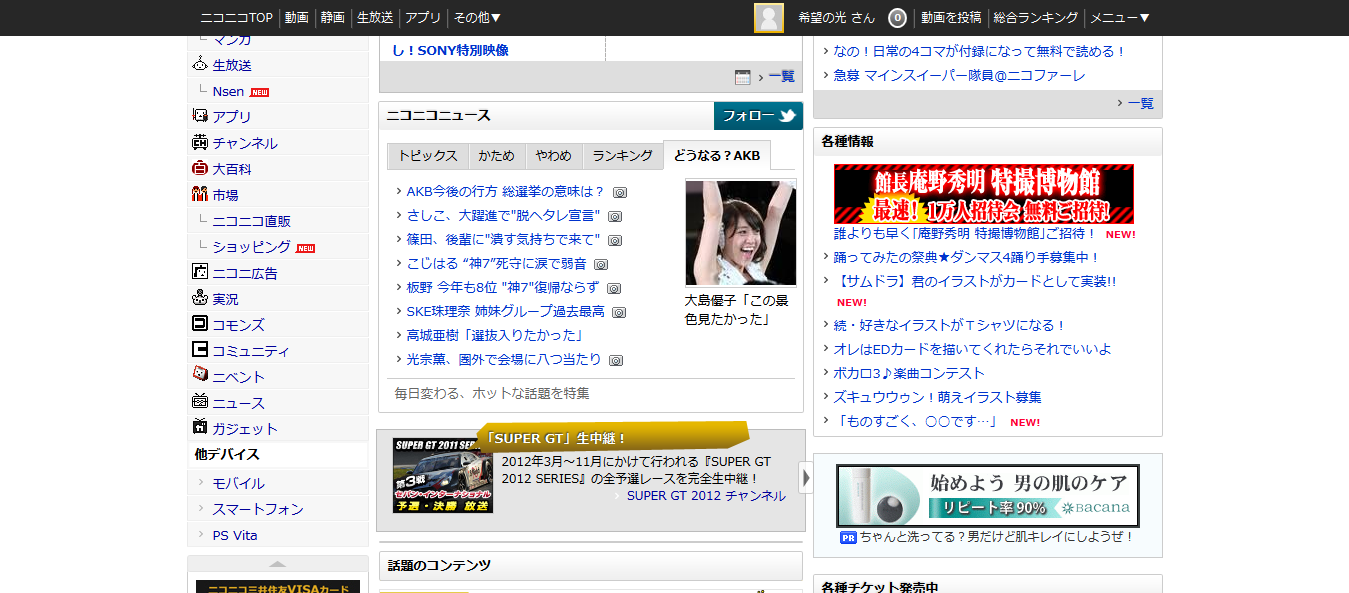Open the メニュー▼ dropdown
This screenshot has height=593, width=1349.
(1120, 18)
